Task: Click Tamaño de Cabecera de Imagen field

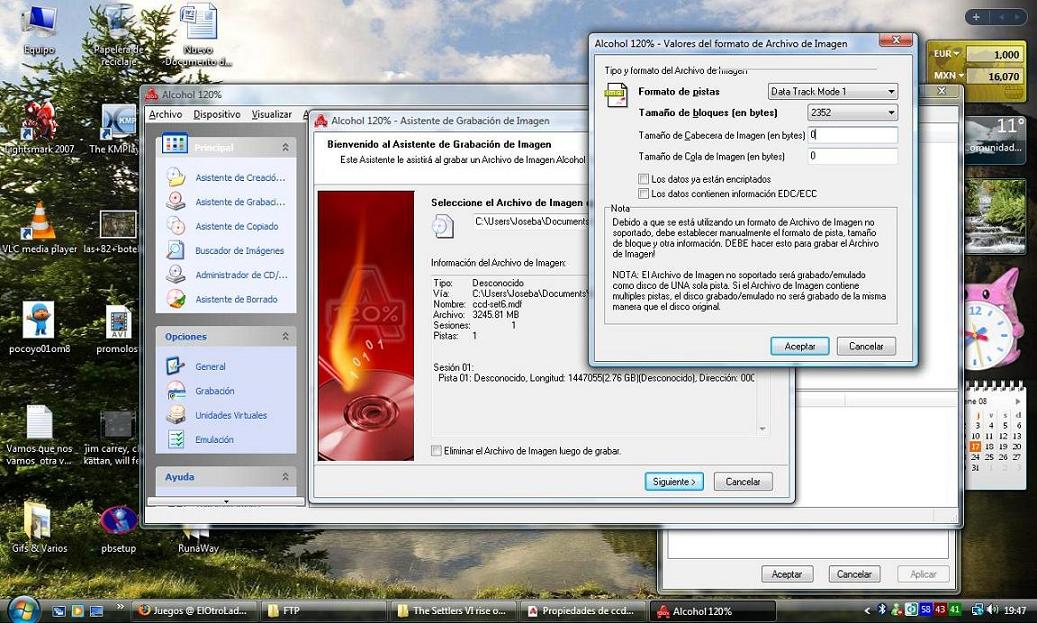Action: coord(852,135)
